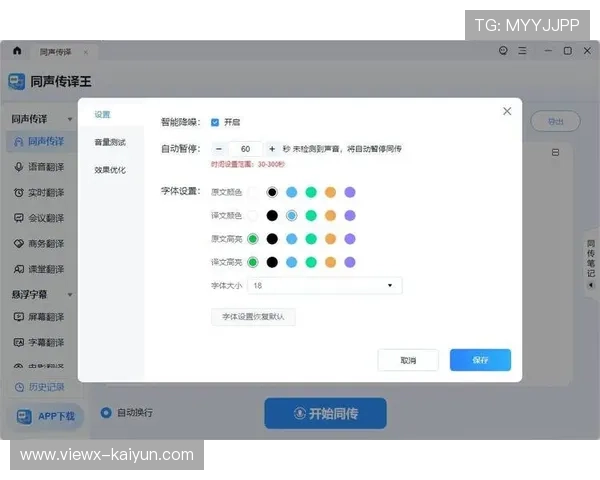Select blue for 原文颜色
Viewport: 600px width, 480px height.
pos(292,192)
